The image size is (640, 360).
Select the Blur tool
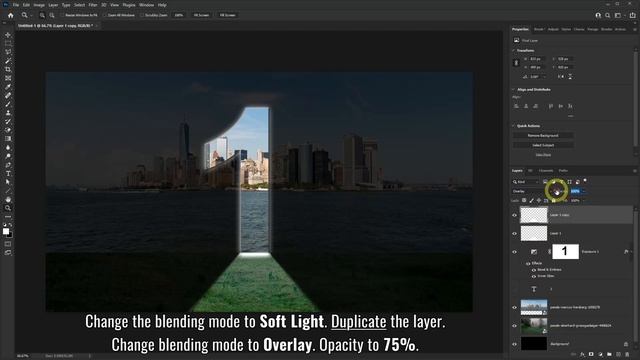tap(8, 147)
